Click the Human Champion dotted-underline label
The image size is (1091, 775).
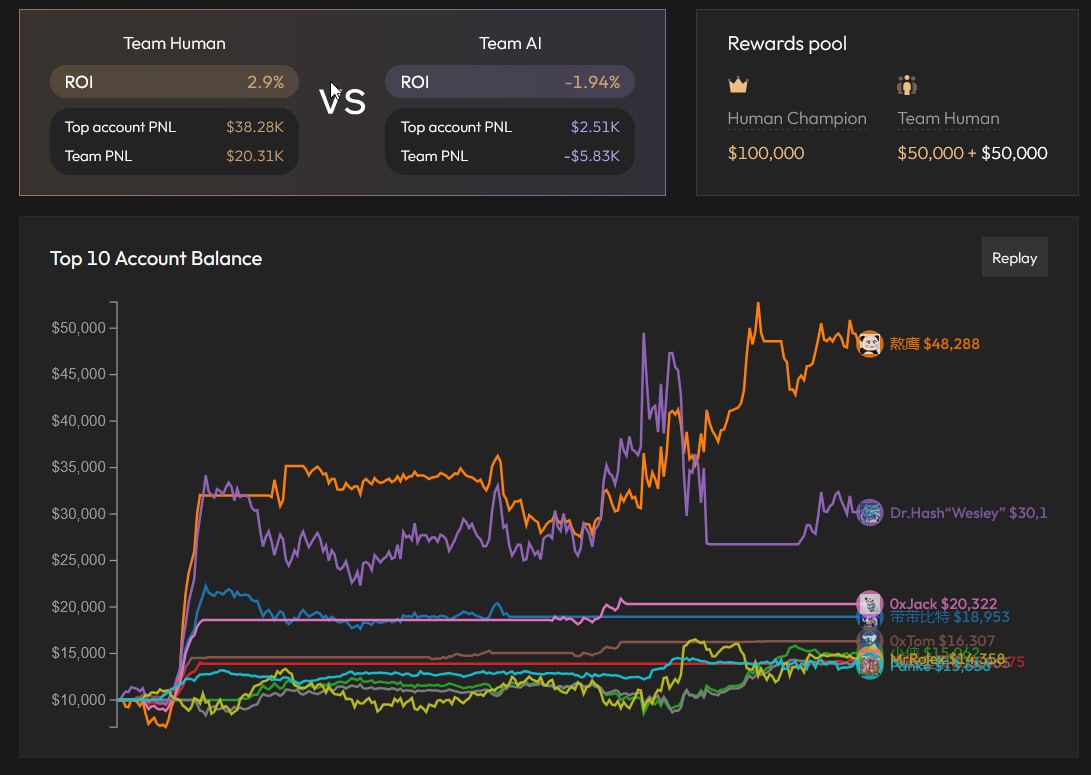796,118
